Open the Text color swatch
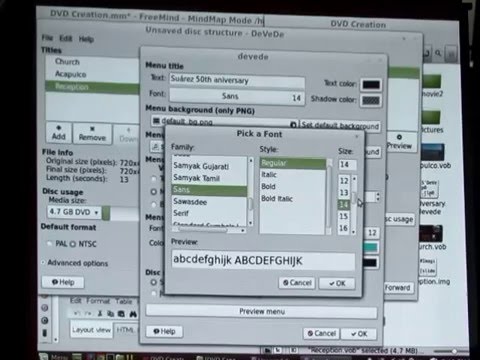This screenshot has width=480, height=360. point(371,85)
